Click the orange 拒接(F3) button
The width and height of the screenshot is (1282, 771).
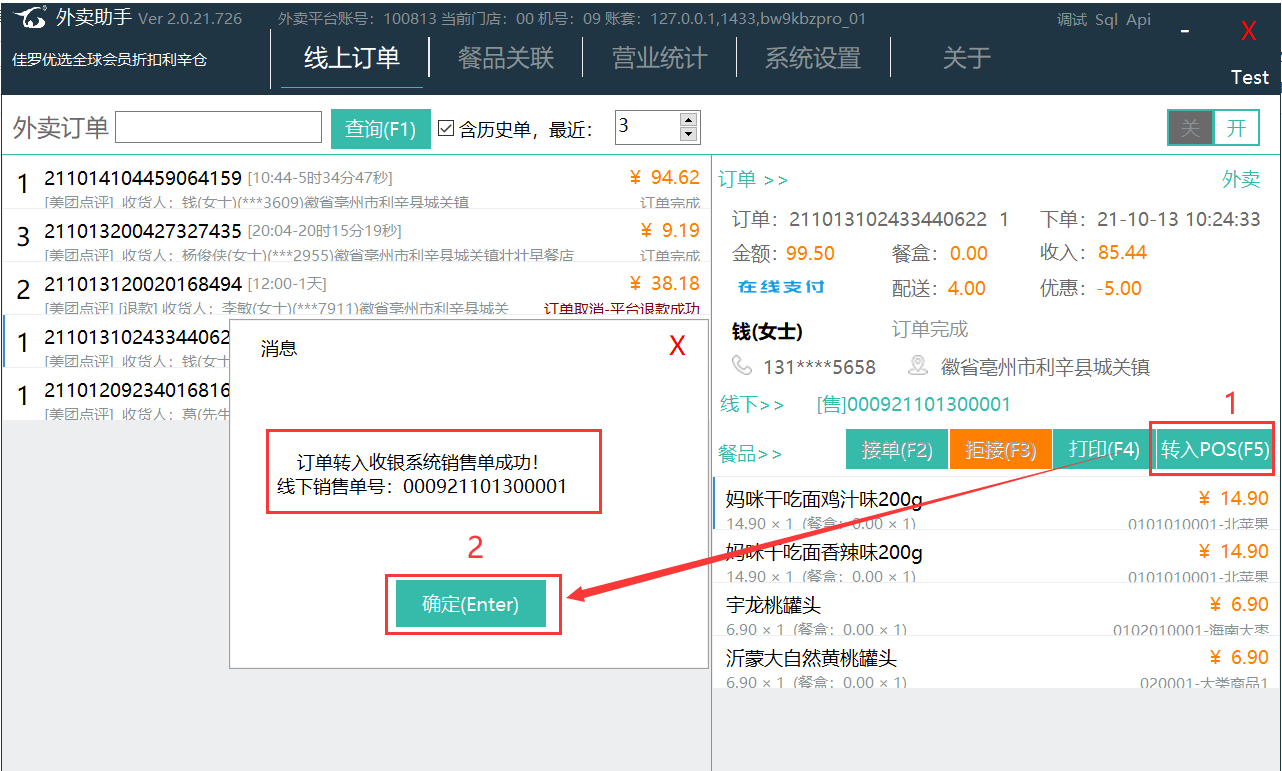click(1000, 450)
